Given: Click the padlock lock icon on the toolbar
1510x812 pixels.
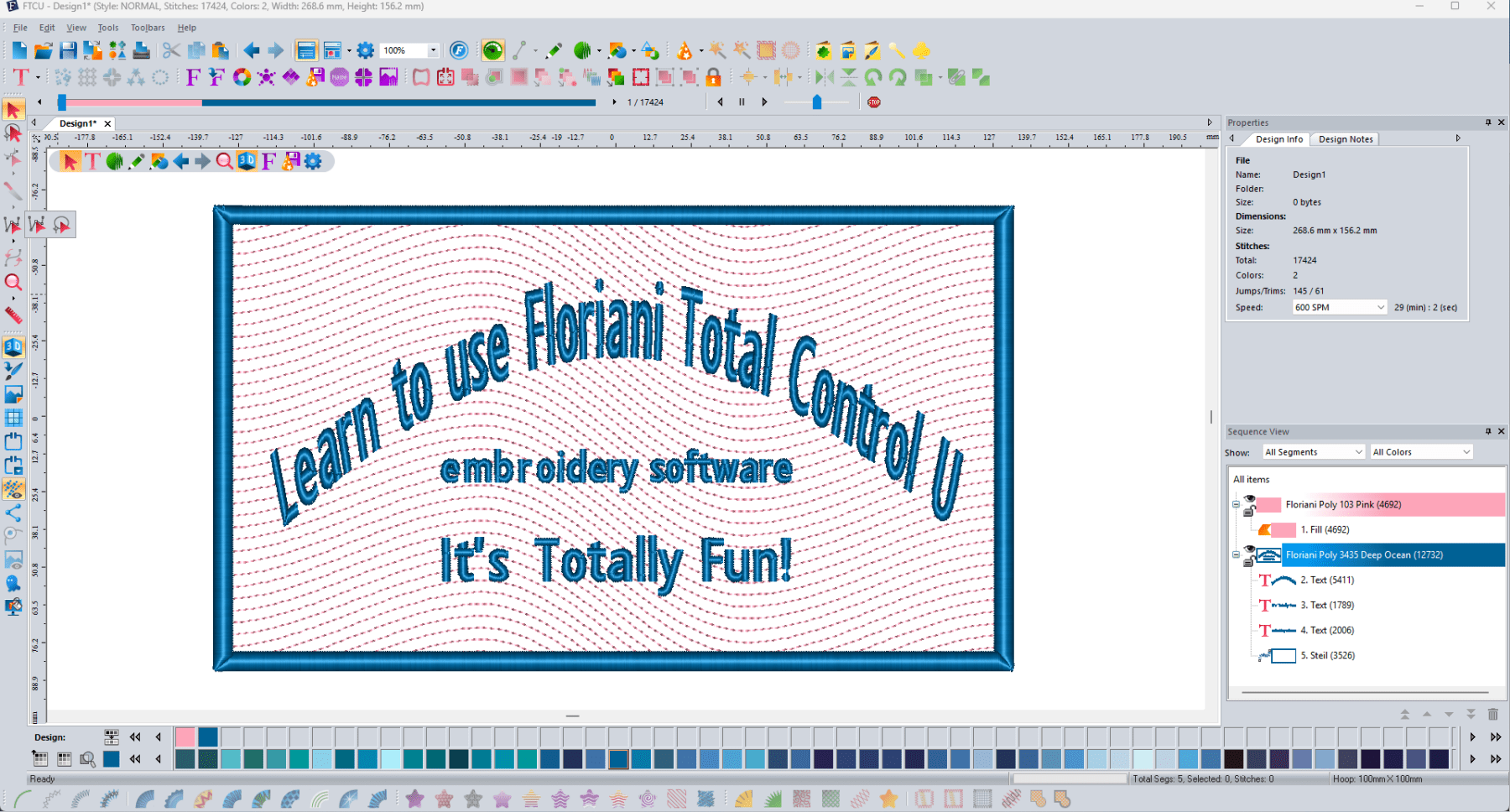Looking at the screenshot, I should (x=711, y=77).
